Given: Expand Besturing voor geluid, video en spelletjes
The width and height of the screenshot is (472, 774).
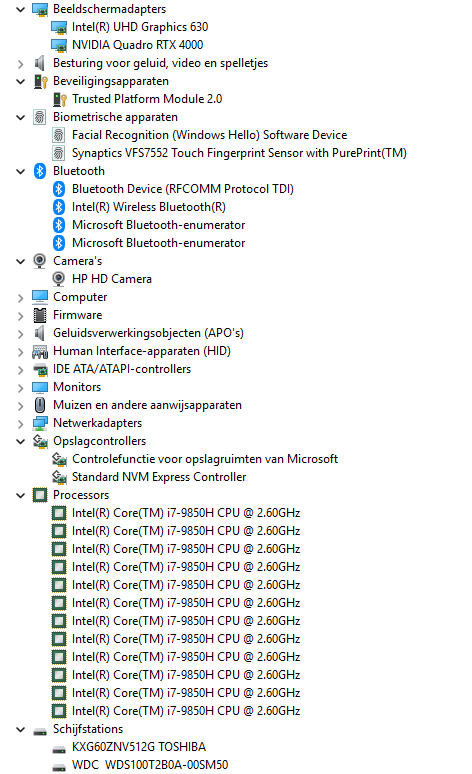Looking at the screenshot, I should pos(20,64).
